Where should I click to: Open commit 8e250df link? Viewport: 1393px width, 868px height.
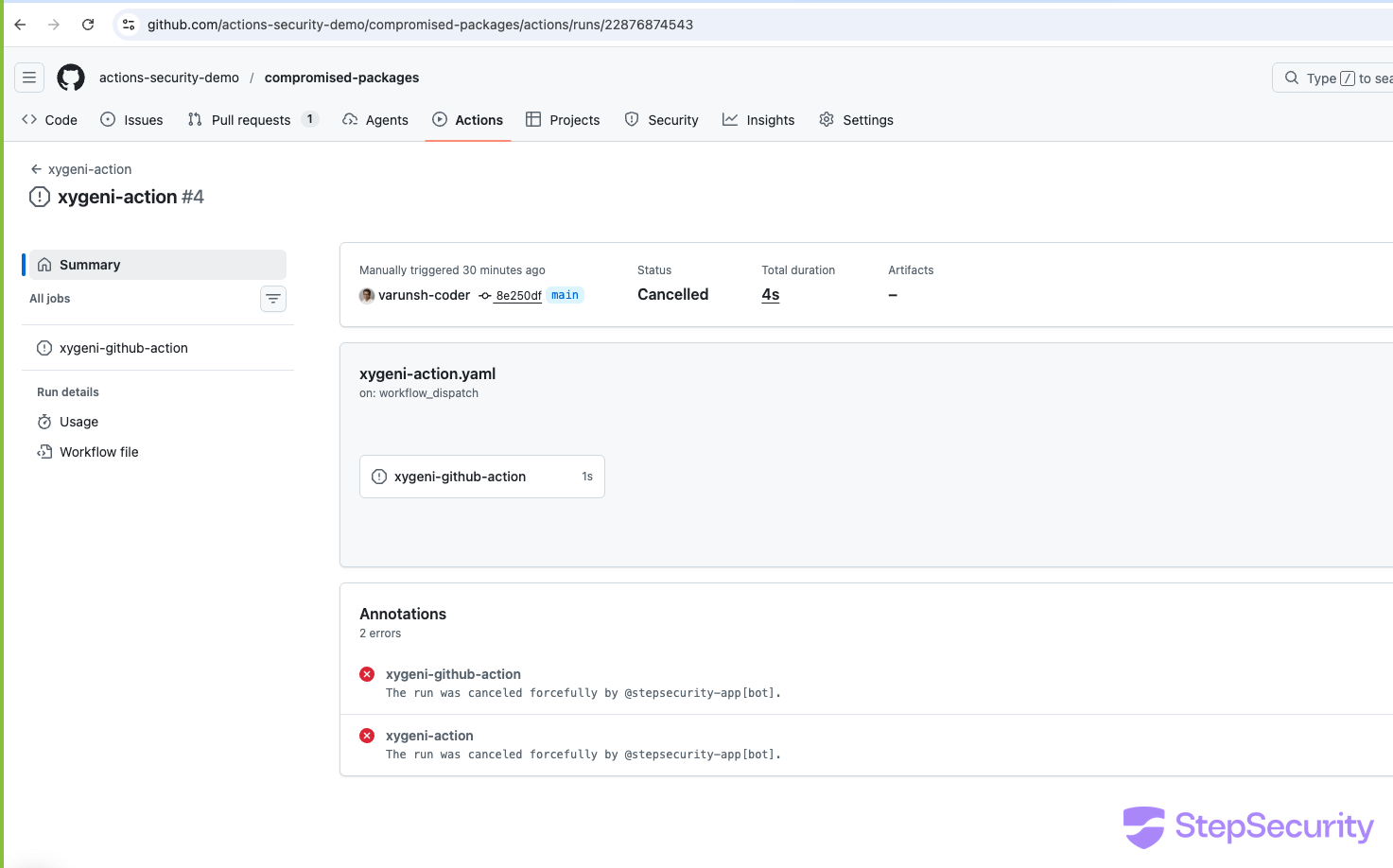(x=518, y=296)
